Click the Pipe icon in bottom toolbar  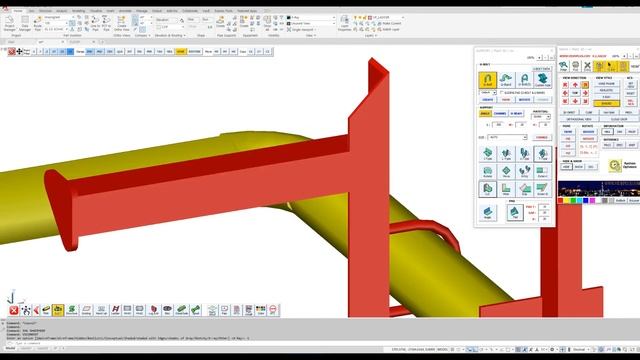(46, 311)
